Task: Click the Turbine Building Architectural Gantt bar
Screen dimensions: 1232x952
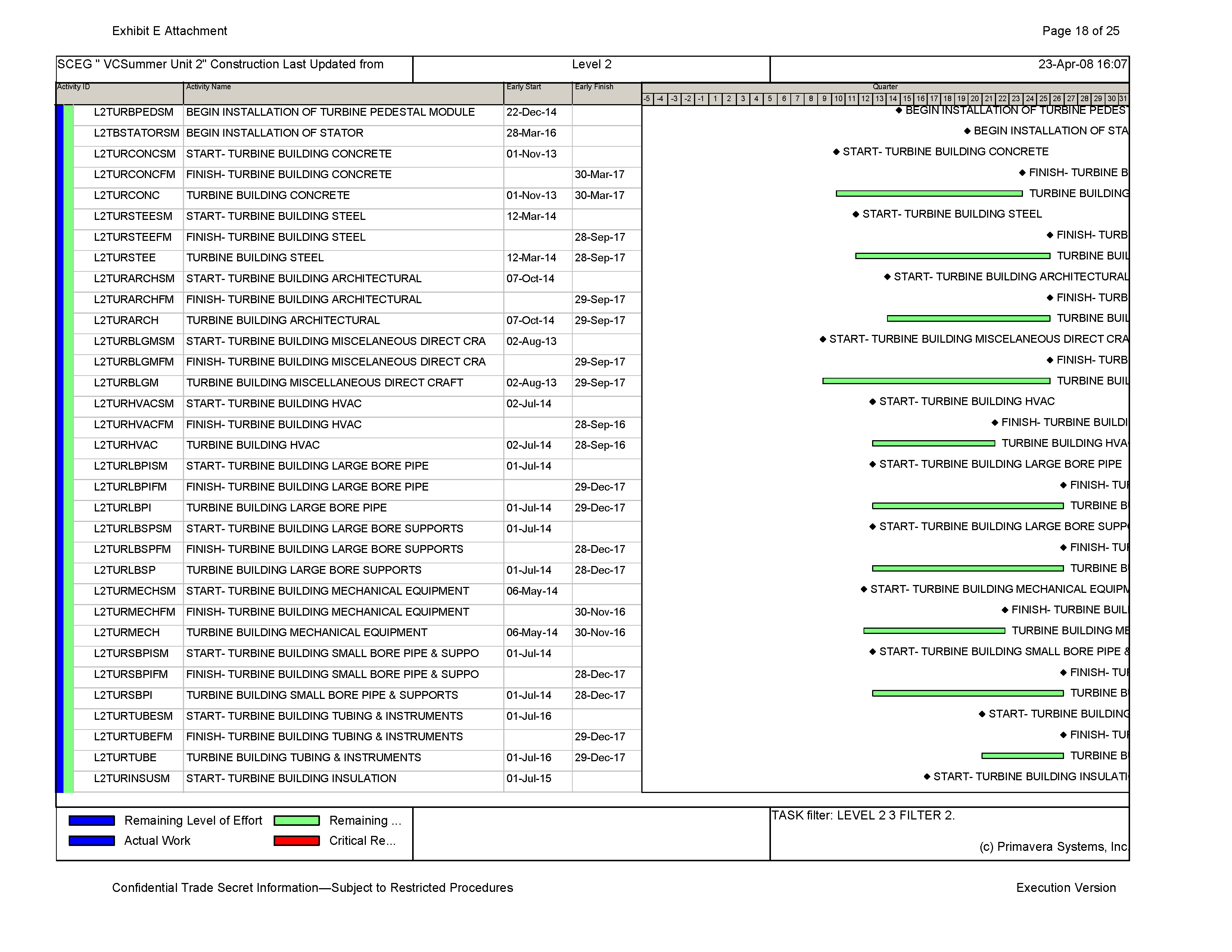Action: click(x=968, y=319)
